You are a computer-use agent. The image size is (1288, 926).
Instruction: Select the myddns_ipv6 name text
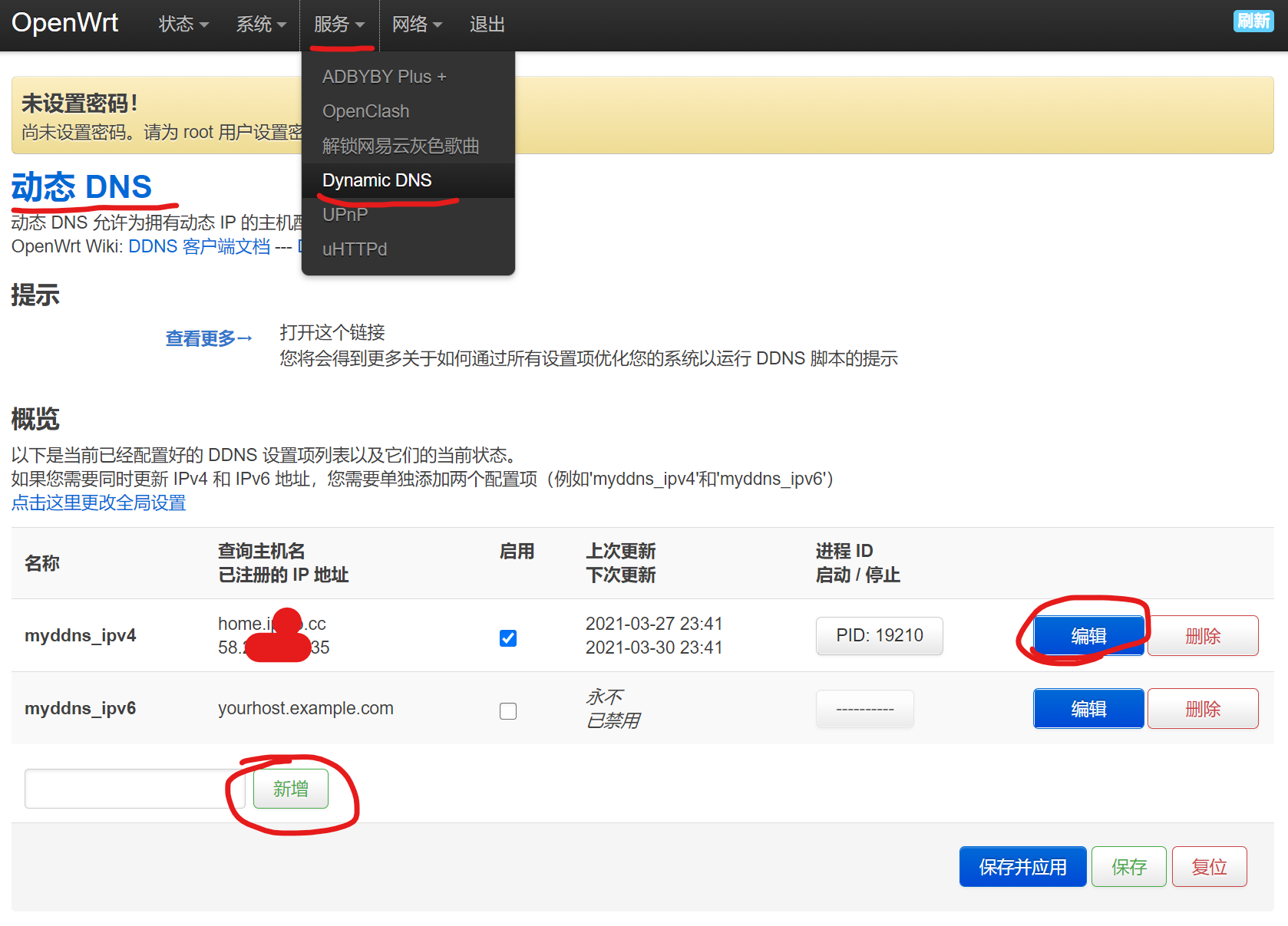point(81,708)
